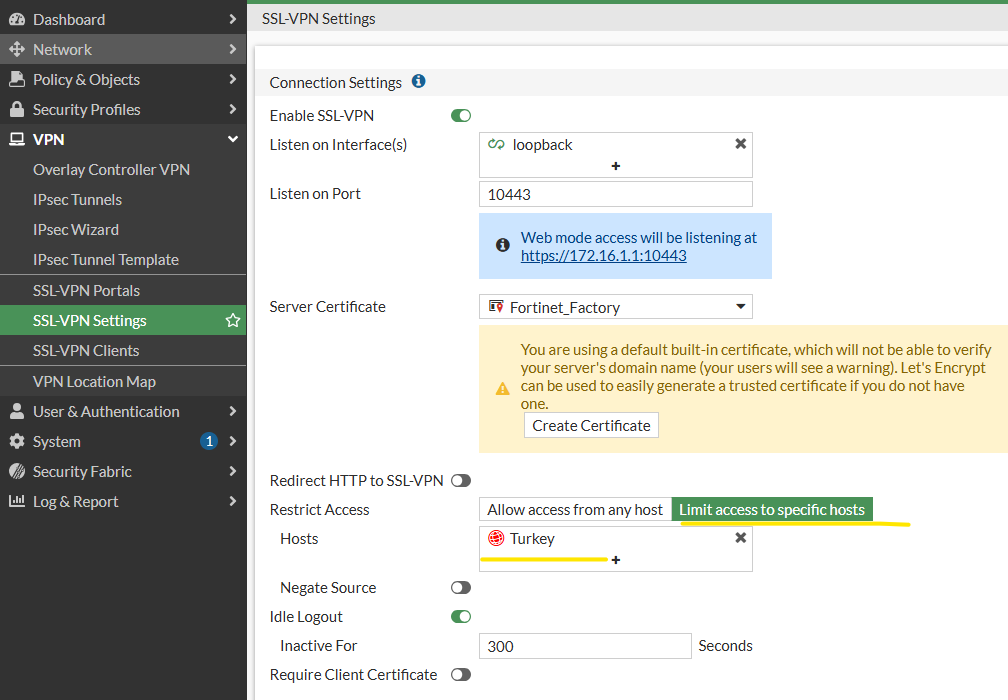This screenshot has height=700, width=1008.
Task: Click the Inactive For seconds field
Action: pos(585,646)
